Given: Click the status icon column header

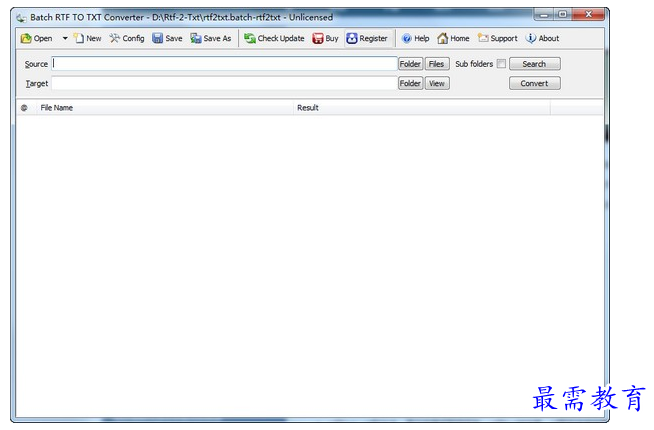Looking at the screenshot, I should pos(24,108).
